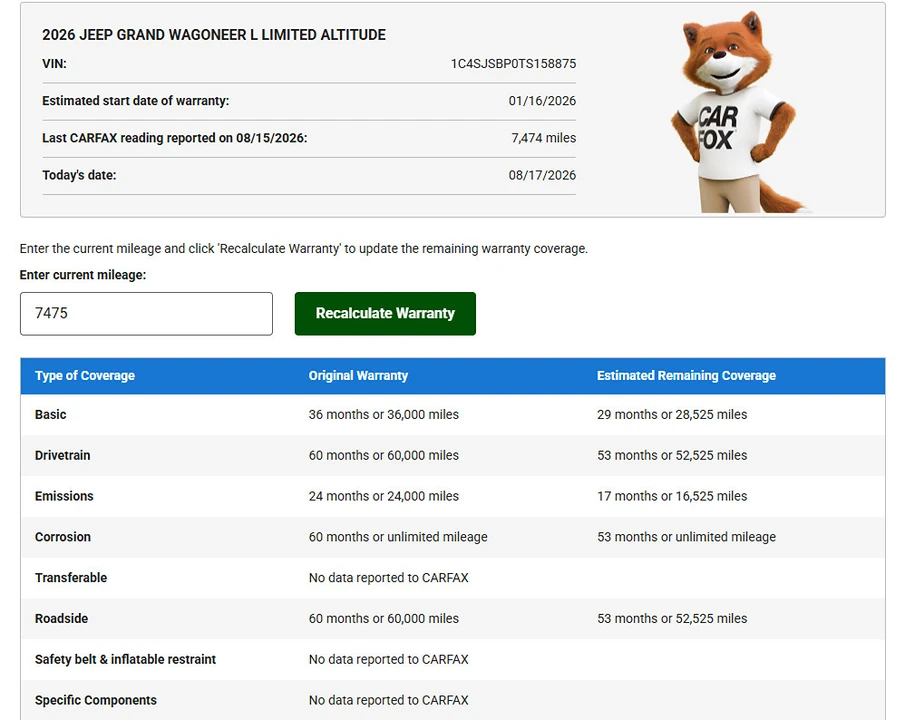
Task: Click Basic remaining 29 months or 28,525 miles
Action: 672,415
